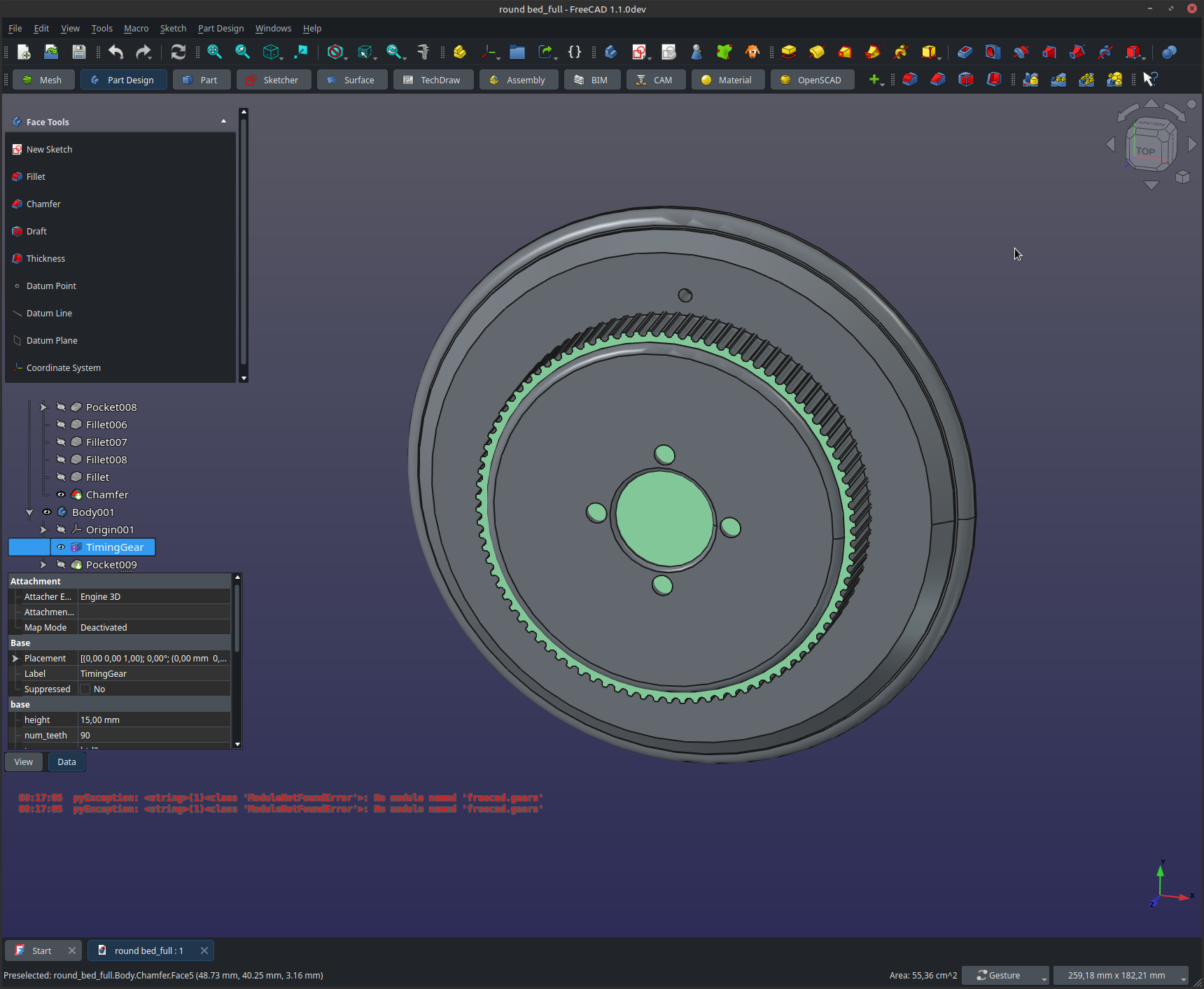
Task: Click the Save document icon
Action: [x=79, y=52]
